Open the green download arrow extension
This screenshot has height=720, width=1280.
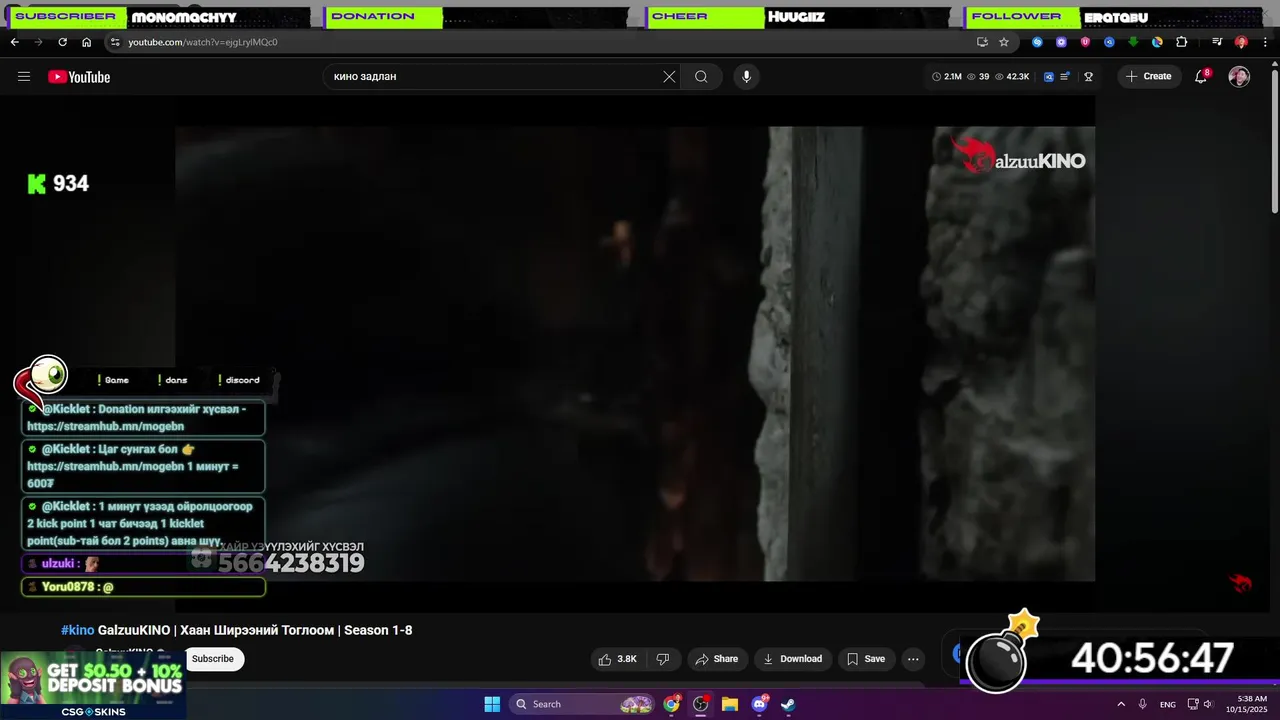[1133, 42]
